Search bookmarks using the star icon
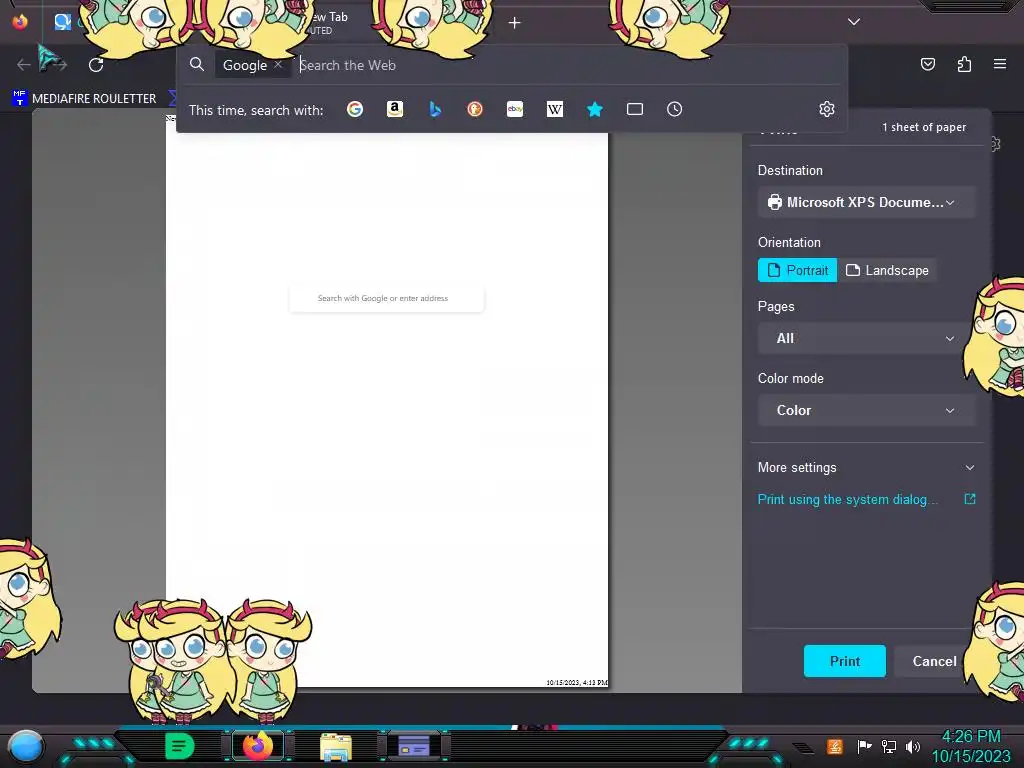This screenshot has width=1024, height=768. pos(594,109)
